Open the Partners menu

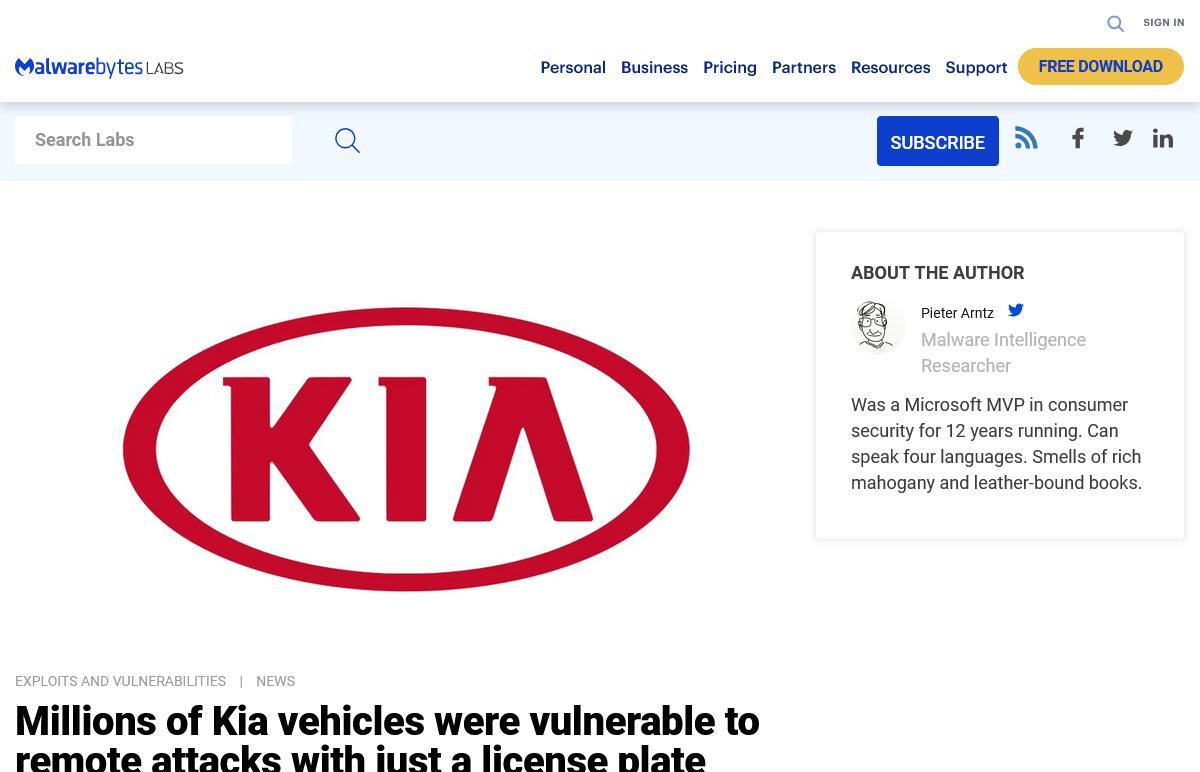point(804,67)
